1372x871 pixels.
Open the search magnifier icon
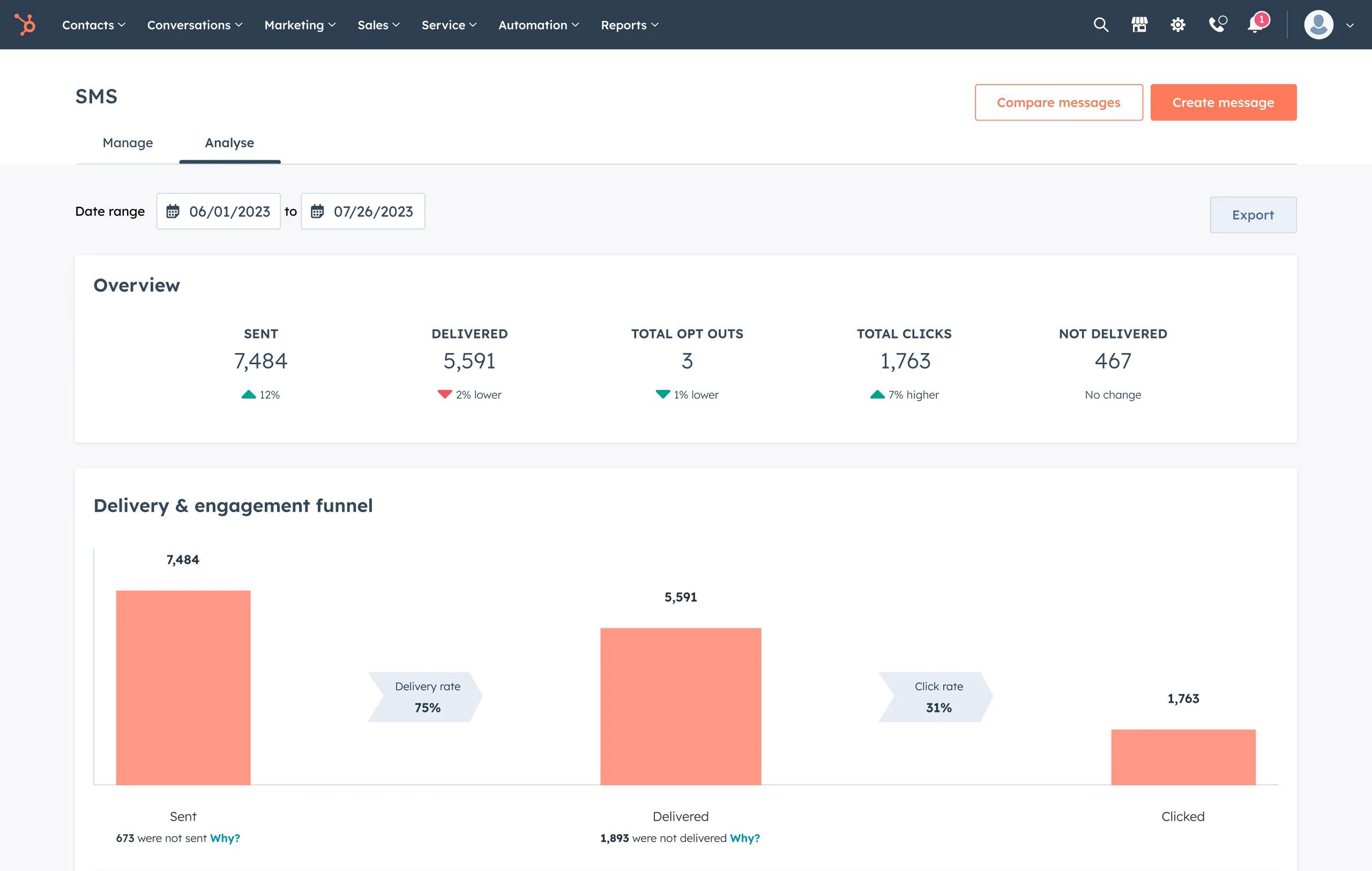pyautogui.click(x=1101, y=25)
